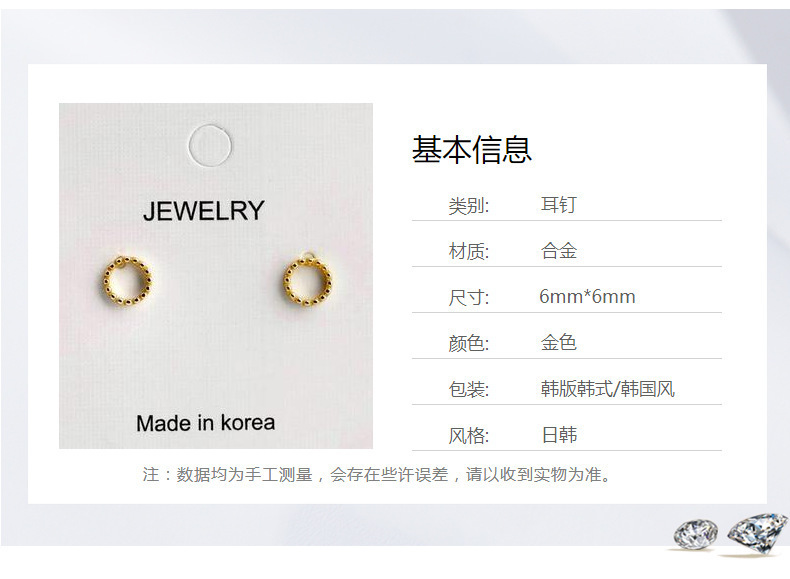Click the 金色 color value

558,343
